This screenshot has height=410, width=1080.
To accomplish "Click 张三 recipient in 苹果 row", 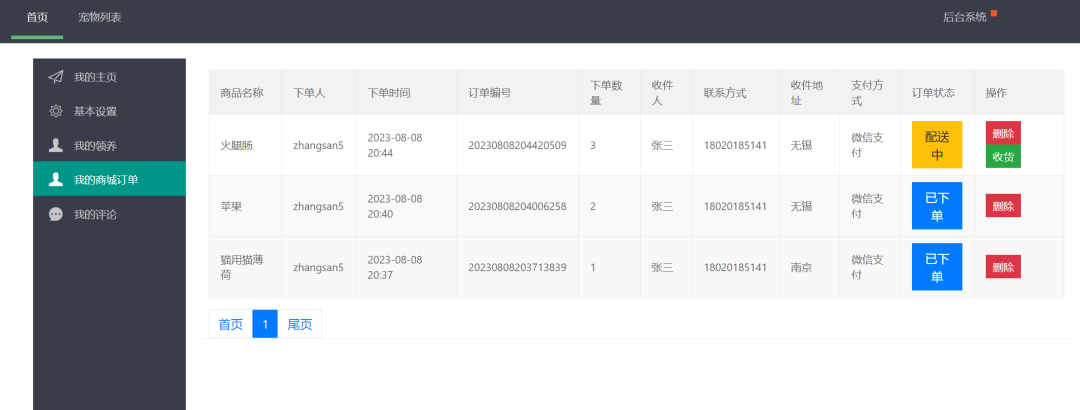I will tap(662, 206).
